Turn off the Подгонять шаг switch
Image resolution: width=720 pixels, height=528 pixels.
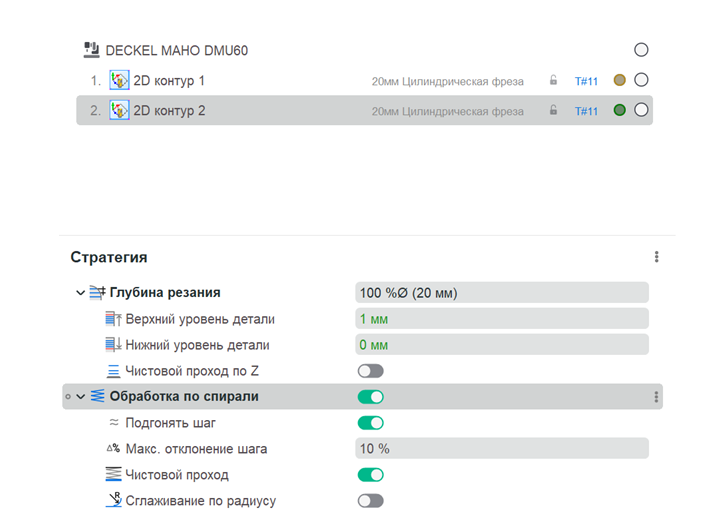[371, 423]
